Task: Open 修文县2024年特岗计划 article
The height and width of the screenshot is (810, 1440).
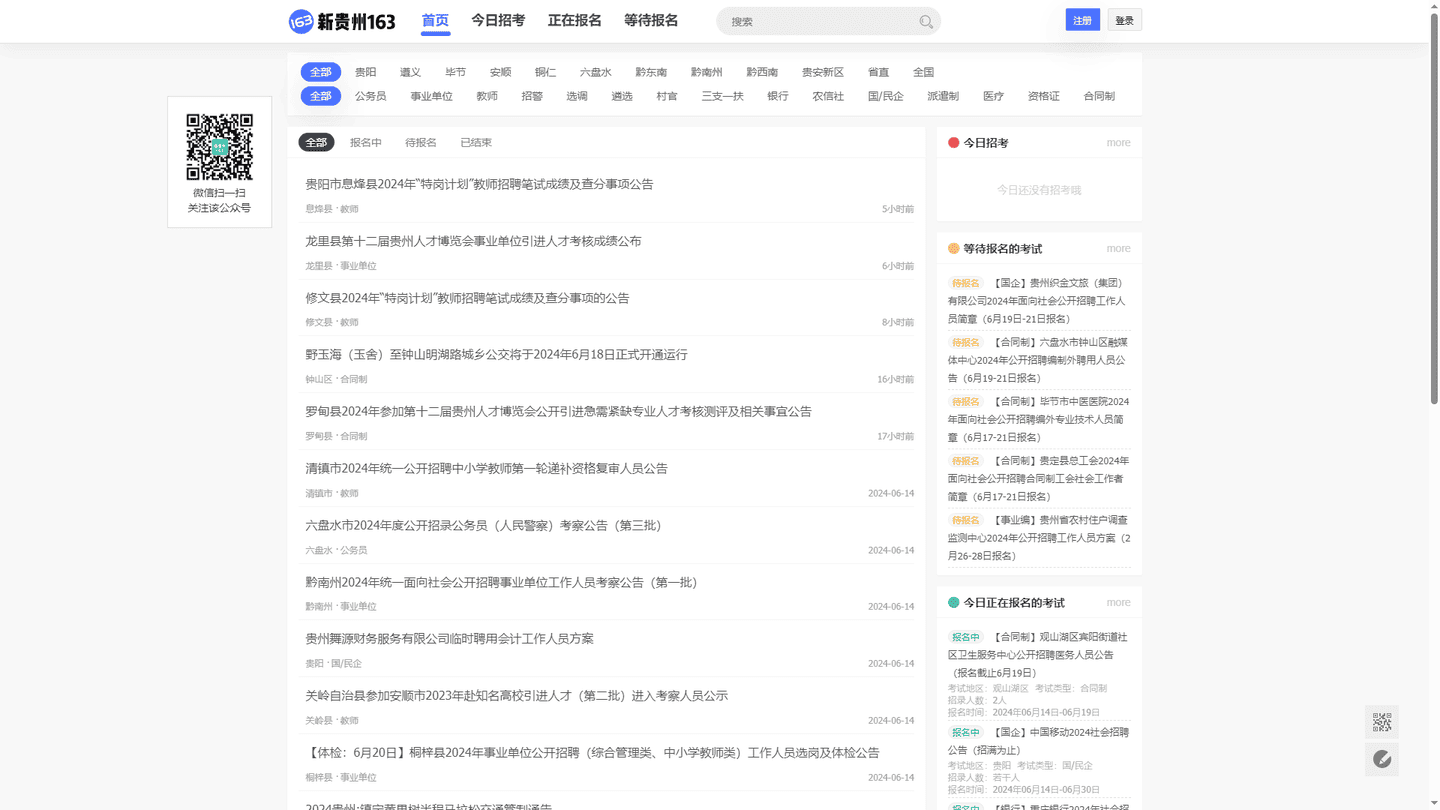Action: tap(467, 298)
